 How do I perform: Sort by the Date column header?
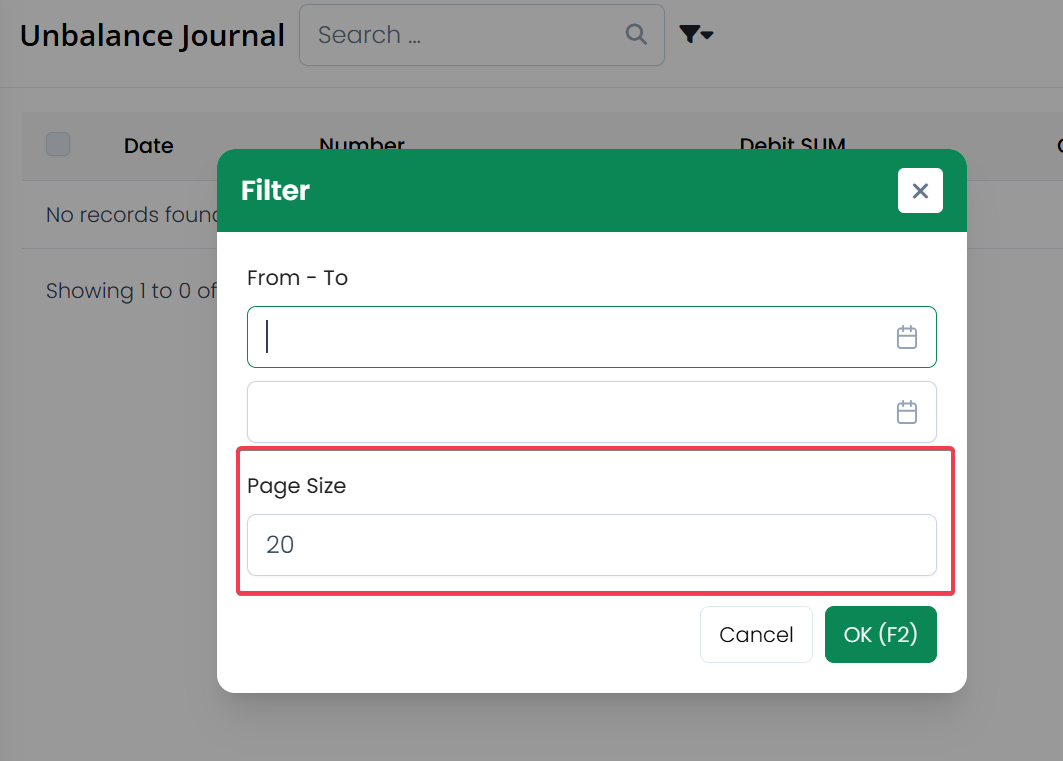(x=149, y=146)
